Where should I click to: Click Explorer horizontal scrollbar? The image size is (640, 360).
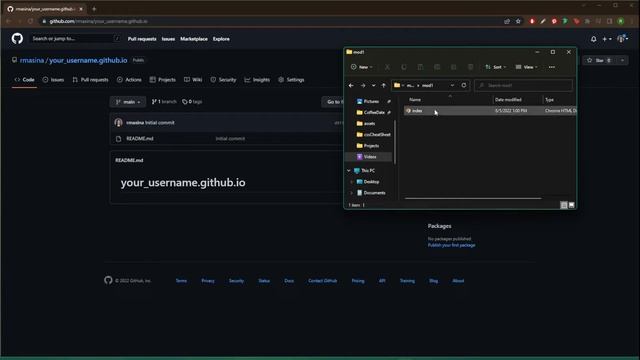[x=473, y=198]
